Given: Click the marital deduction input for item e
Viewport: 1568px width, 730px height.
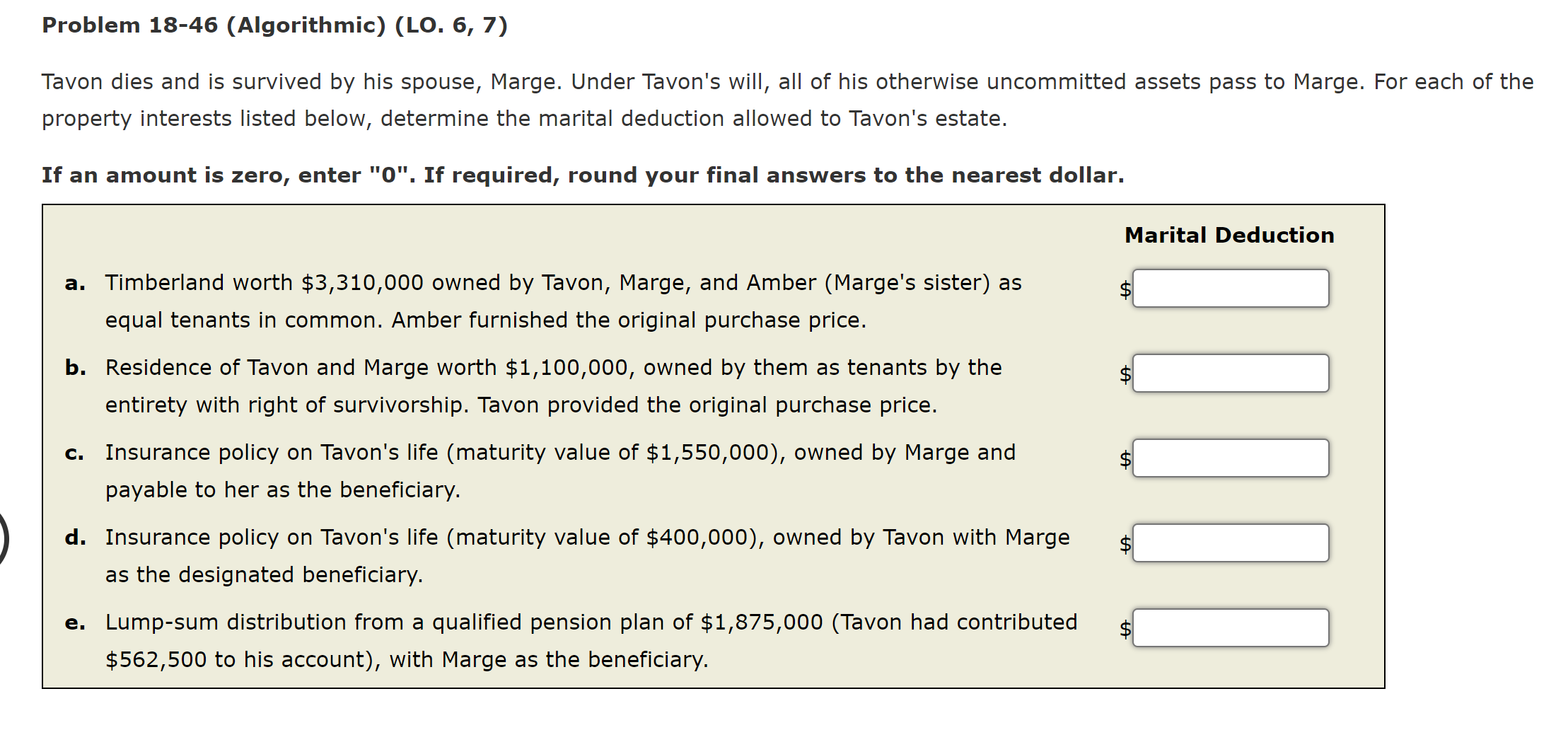Looking at the screenshot, I should (1231, 627).
